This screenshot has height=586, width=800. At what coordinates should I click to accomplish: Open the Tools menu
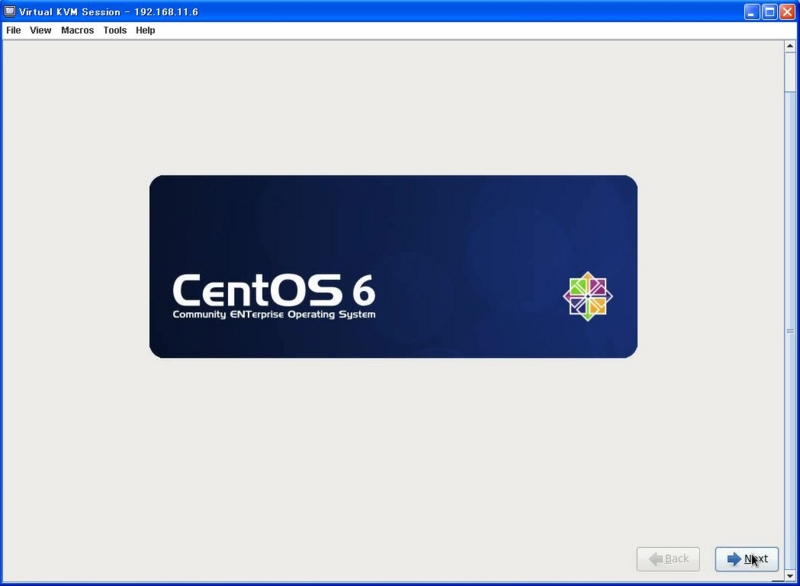click(115, 30)
